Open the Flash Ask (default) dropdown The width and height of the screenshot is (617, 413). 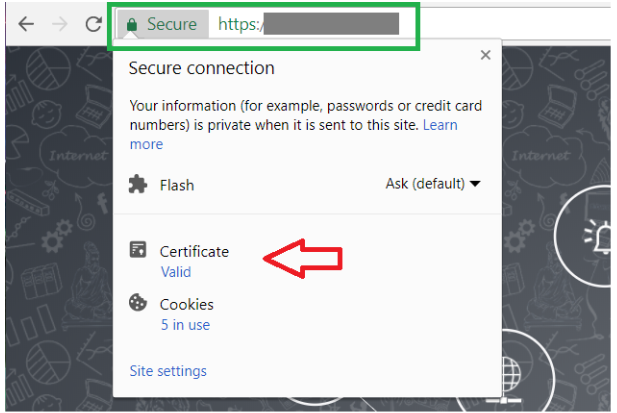pyautogui.click(x=433, y=184)
